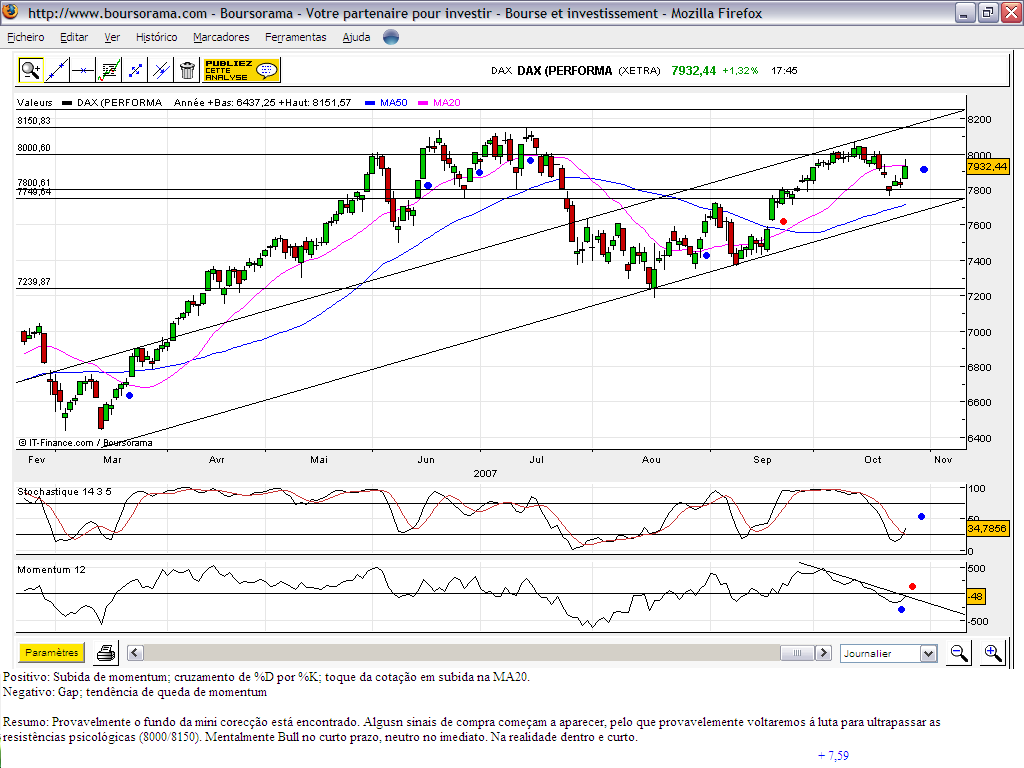Click the Stochastique 14 3 5 label
Image resolution: width=1024 pixels, height=768 pixels.
(x=64, y=492)
